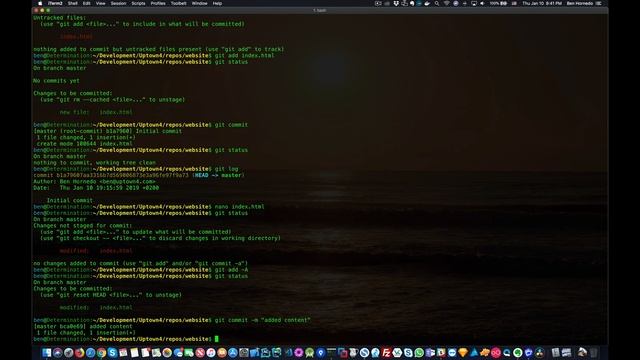Launch Sketch from the dock

point(463,353)
